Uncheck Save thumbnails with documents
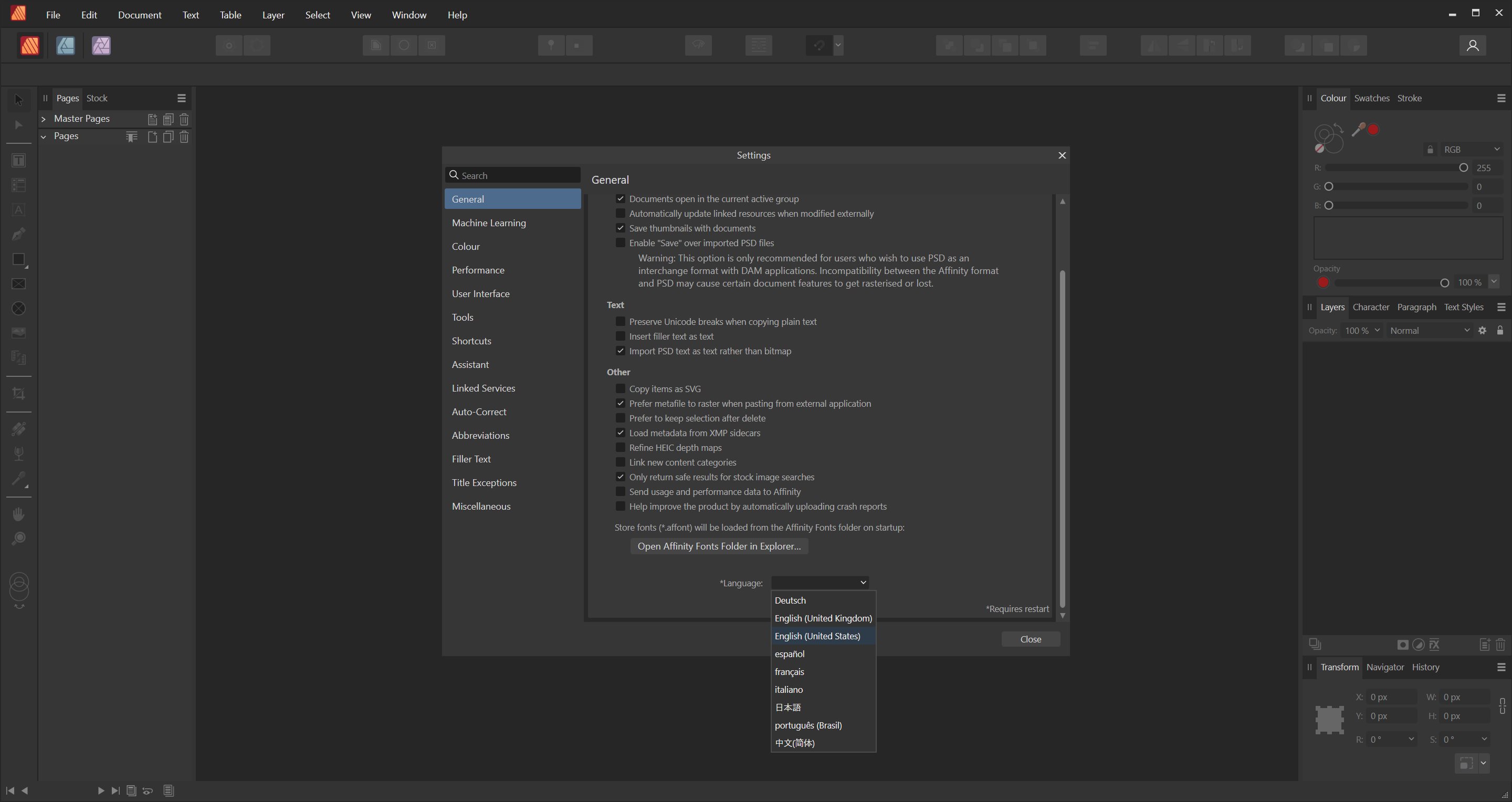Viewport: 1512px width, 802px height. tap(620, 228)
